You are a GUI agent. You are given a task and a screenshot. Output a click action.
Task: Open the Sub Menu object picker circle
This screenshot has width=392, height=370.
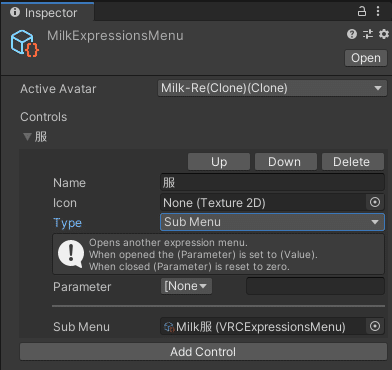375,326
